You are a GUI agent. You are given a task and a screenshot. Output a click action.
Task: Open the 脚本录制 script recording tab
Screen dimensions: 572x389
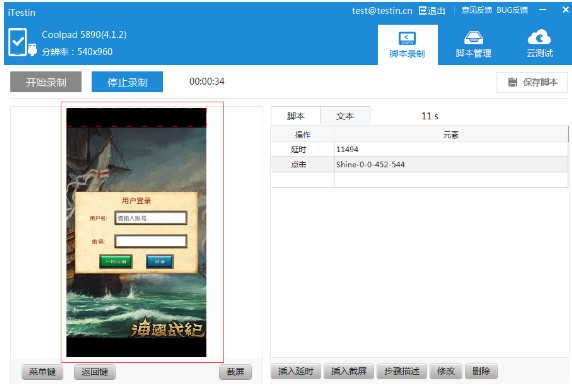[x=407, y=45]
